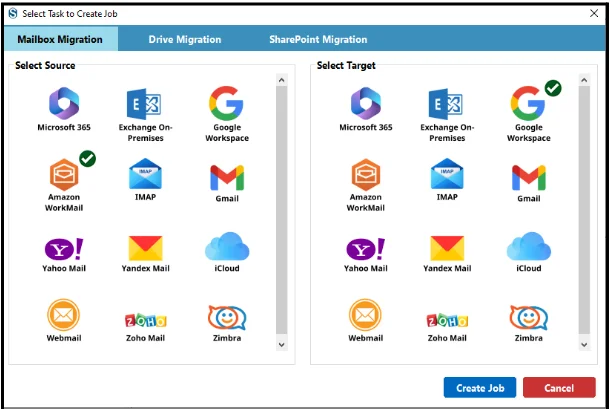
Task: Click the Shoviv app logo in title bar
Action: tap(13, 14)
